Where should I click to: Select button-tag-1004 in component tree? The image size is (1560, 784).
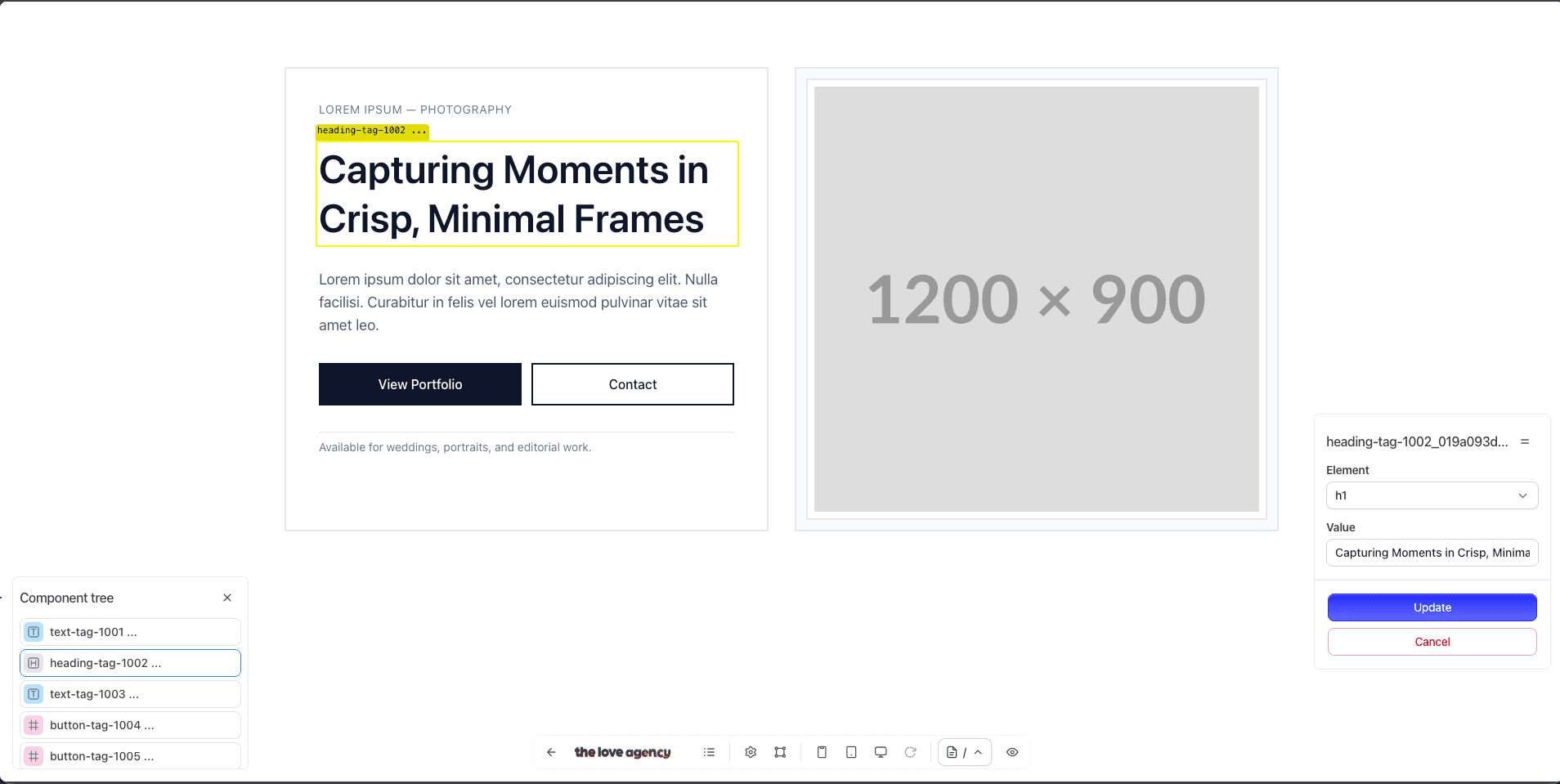coord(130,725)
